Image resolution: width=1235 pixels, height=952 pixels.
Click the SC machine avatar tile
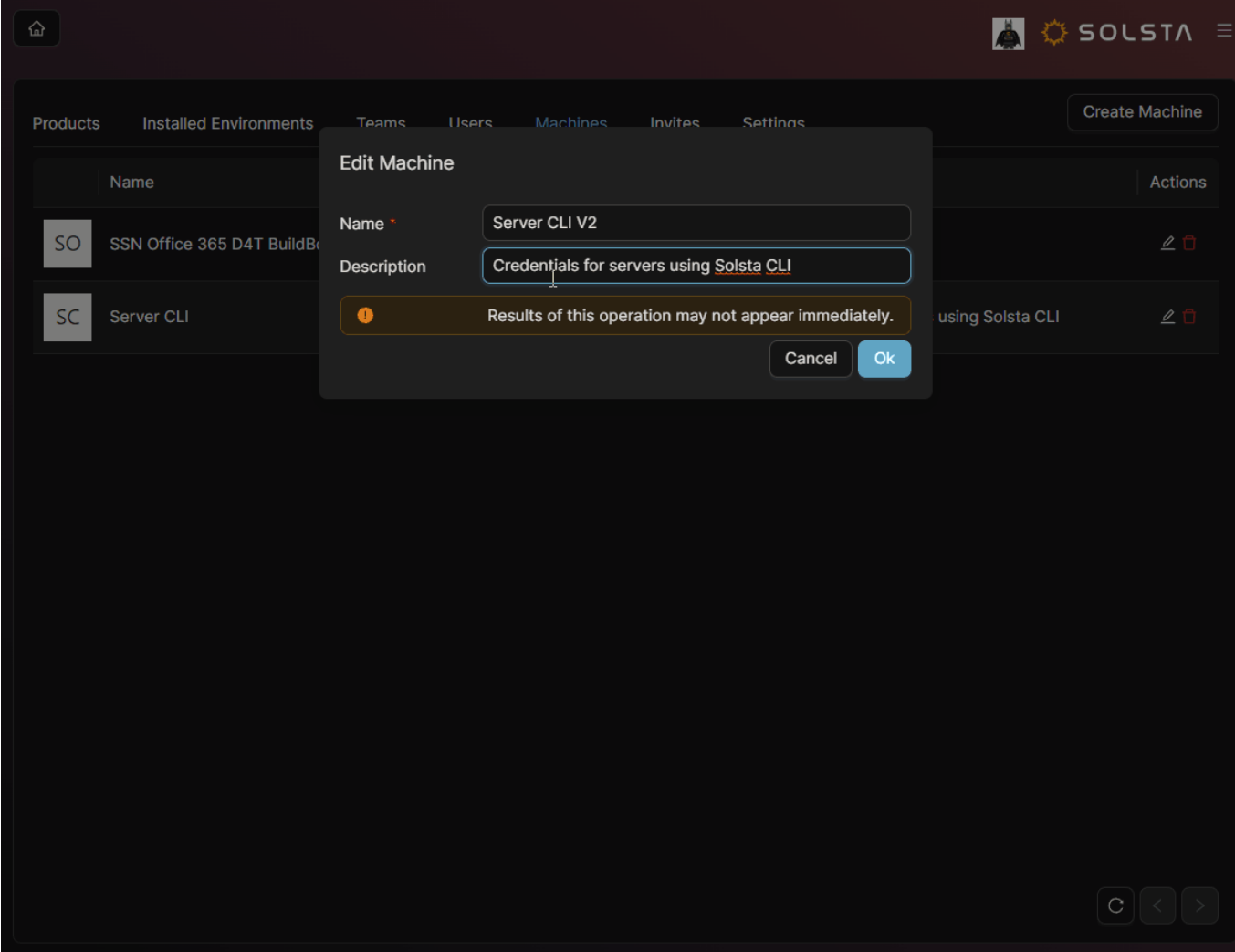point(68,317)
